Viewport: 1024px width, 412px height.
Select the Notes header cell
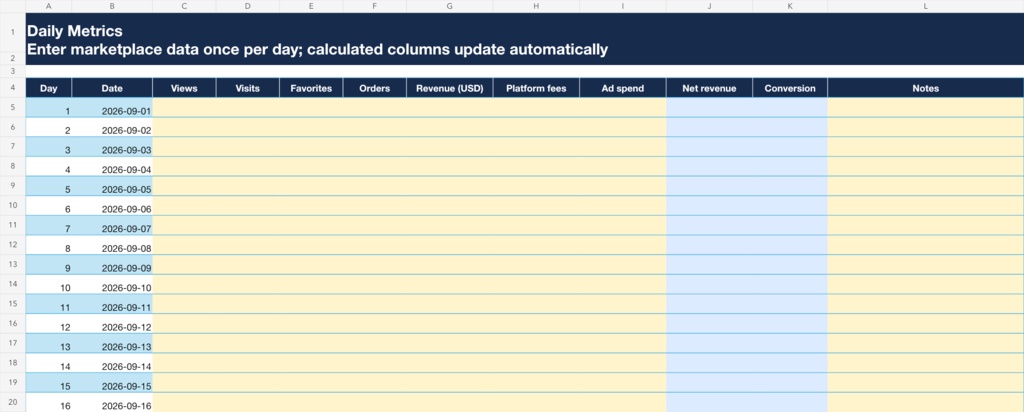pyautogui.click(x=925, y=88)
